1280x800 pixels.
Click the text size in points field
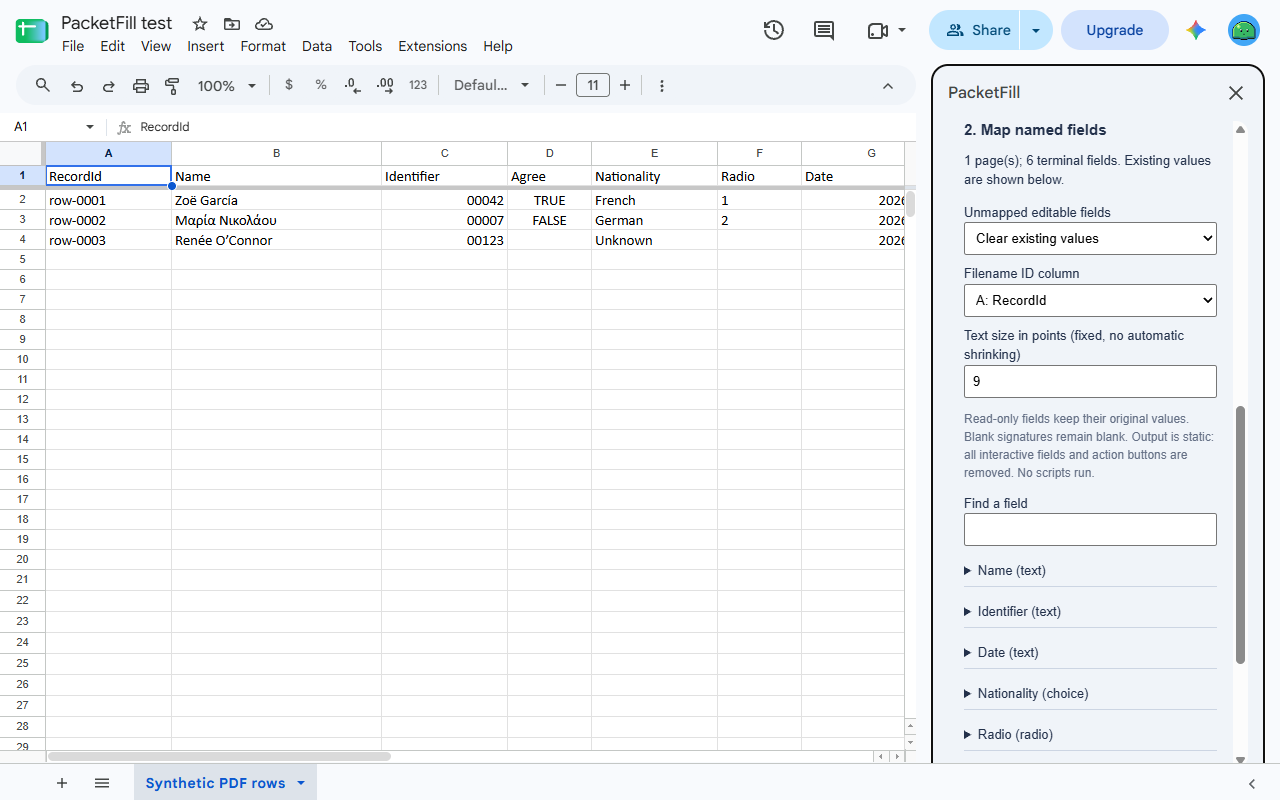[x=1090, y=381]
